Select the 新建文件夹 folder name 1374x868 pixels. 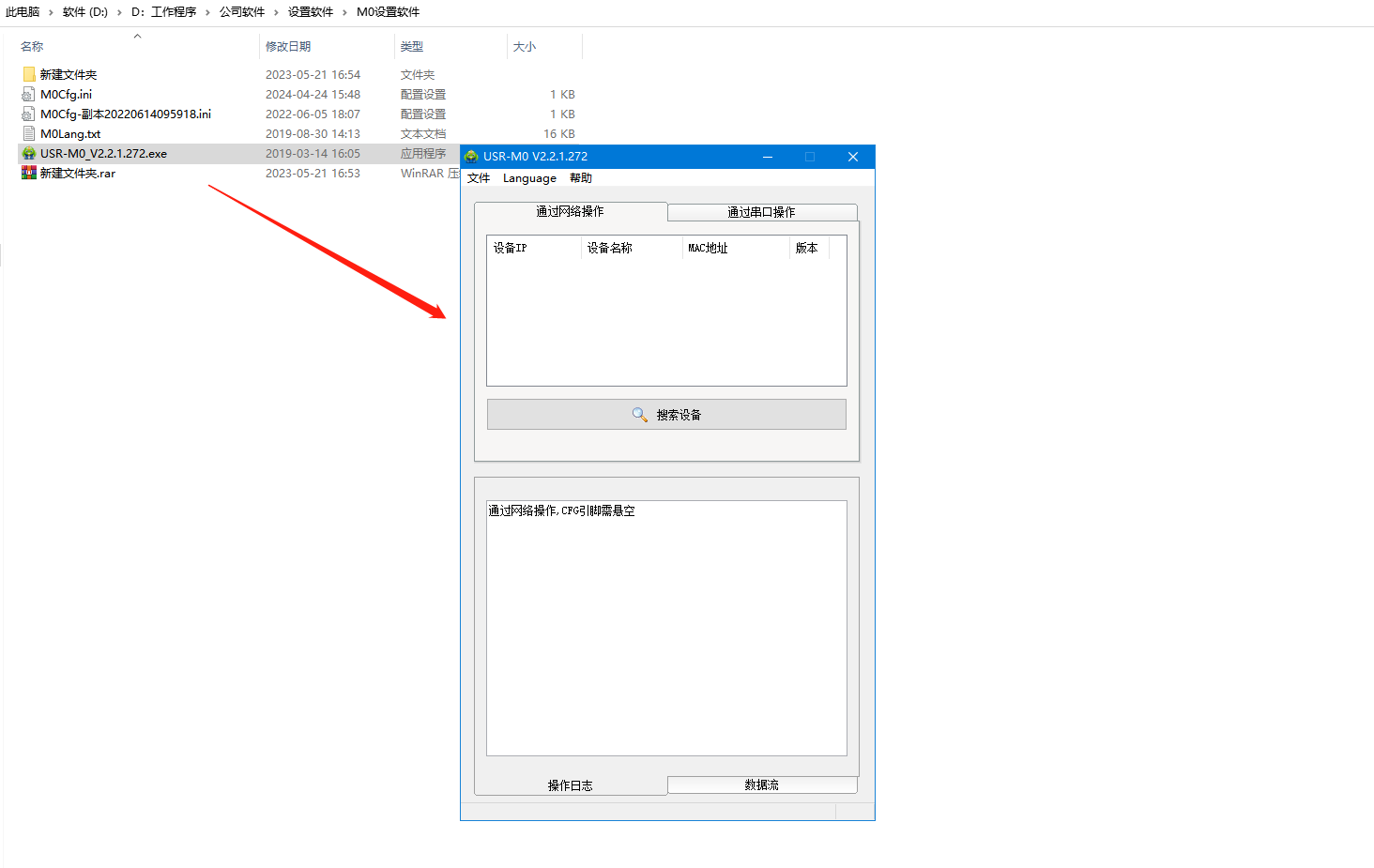69,74
